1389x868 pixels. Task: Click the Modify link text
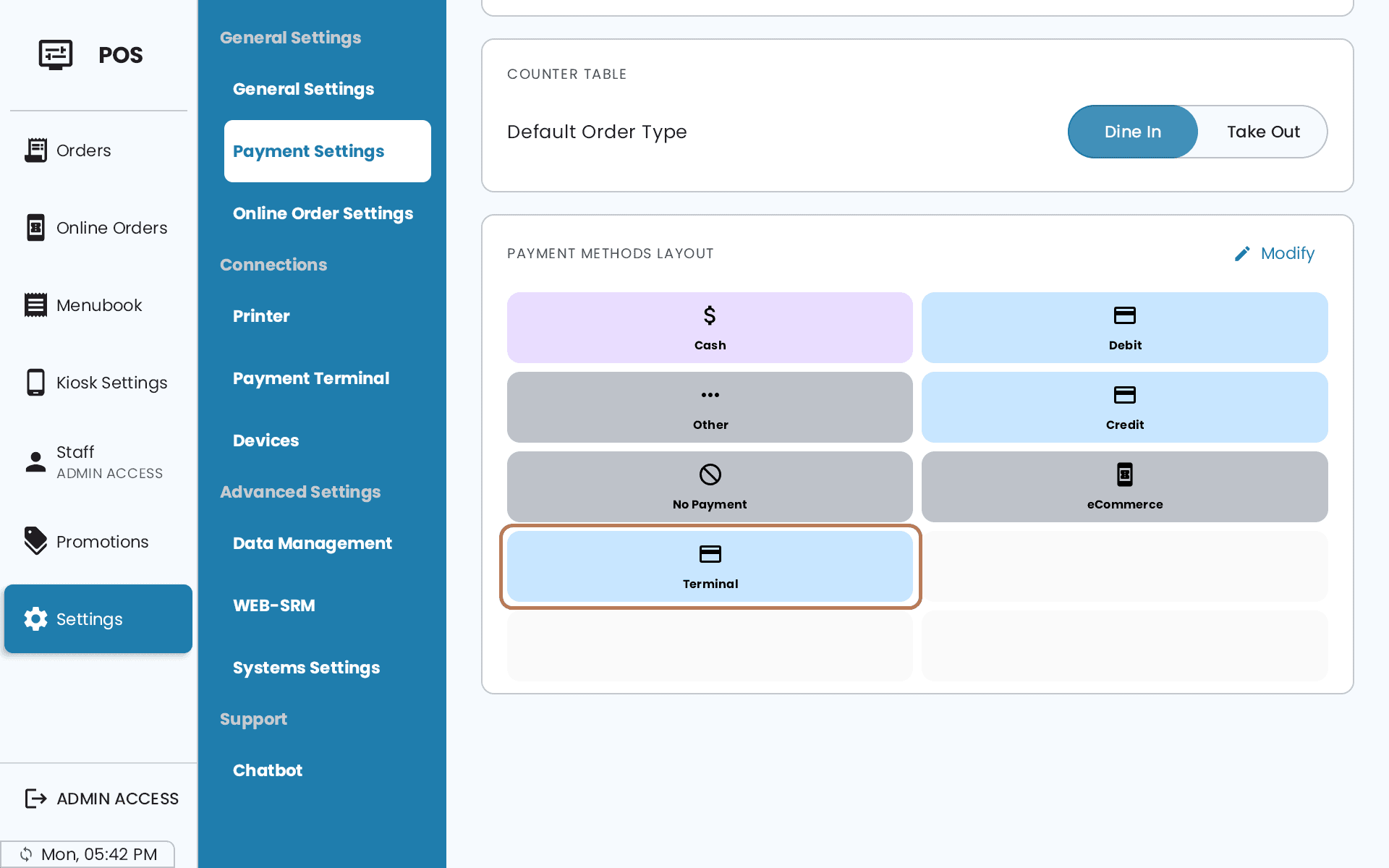[1288, 254]
